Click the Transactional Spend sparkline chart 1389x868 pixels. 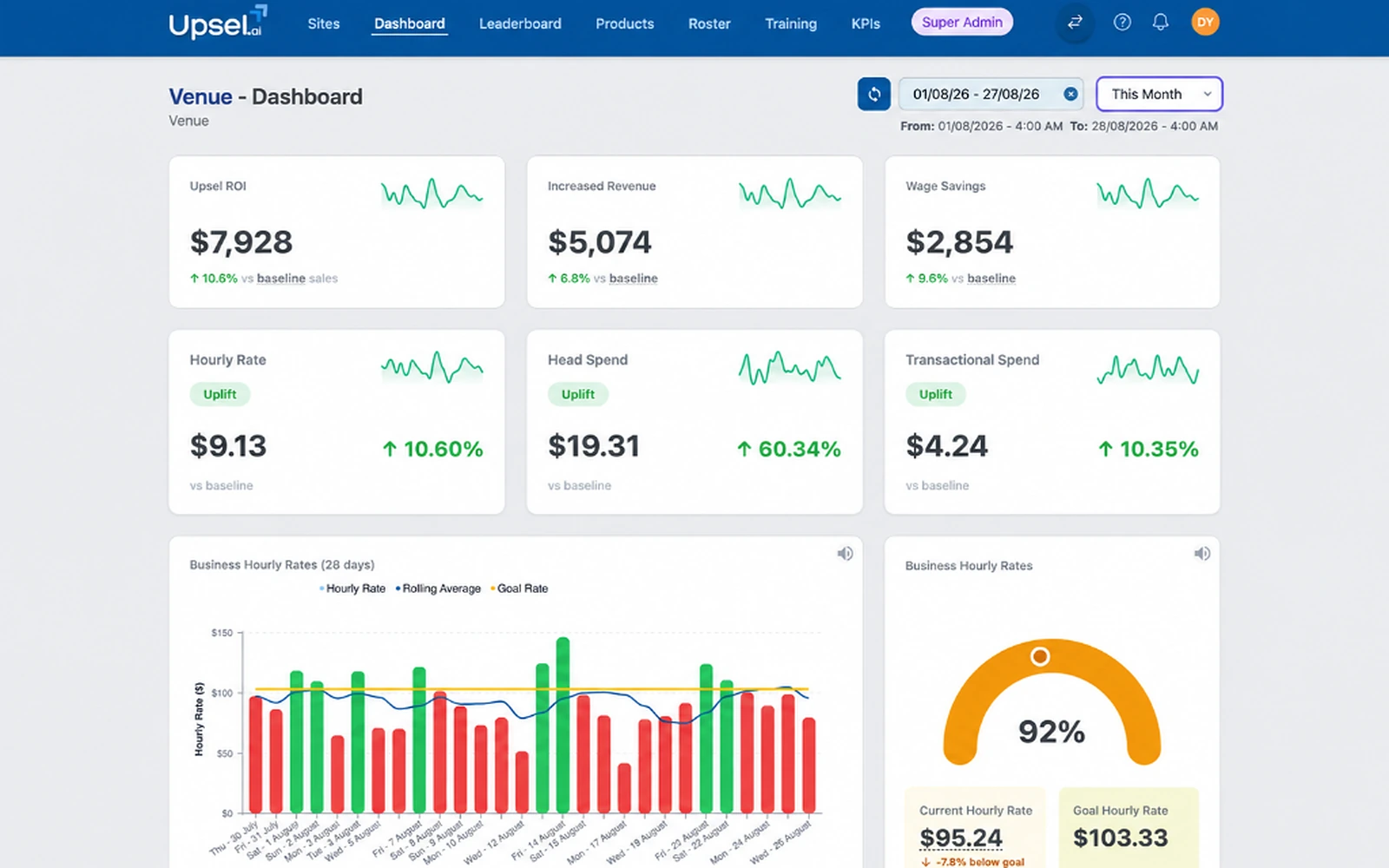point(1148,369)
